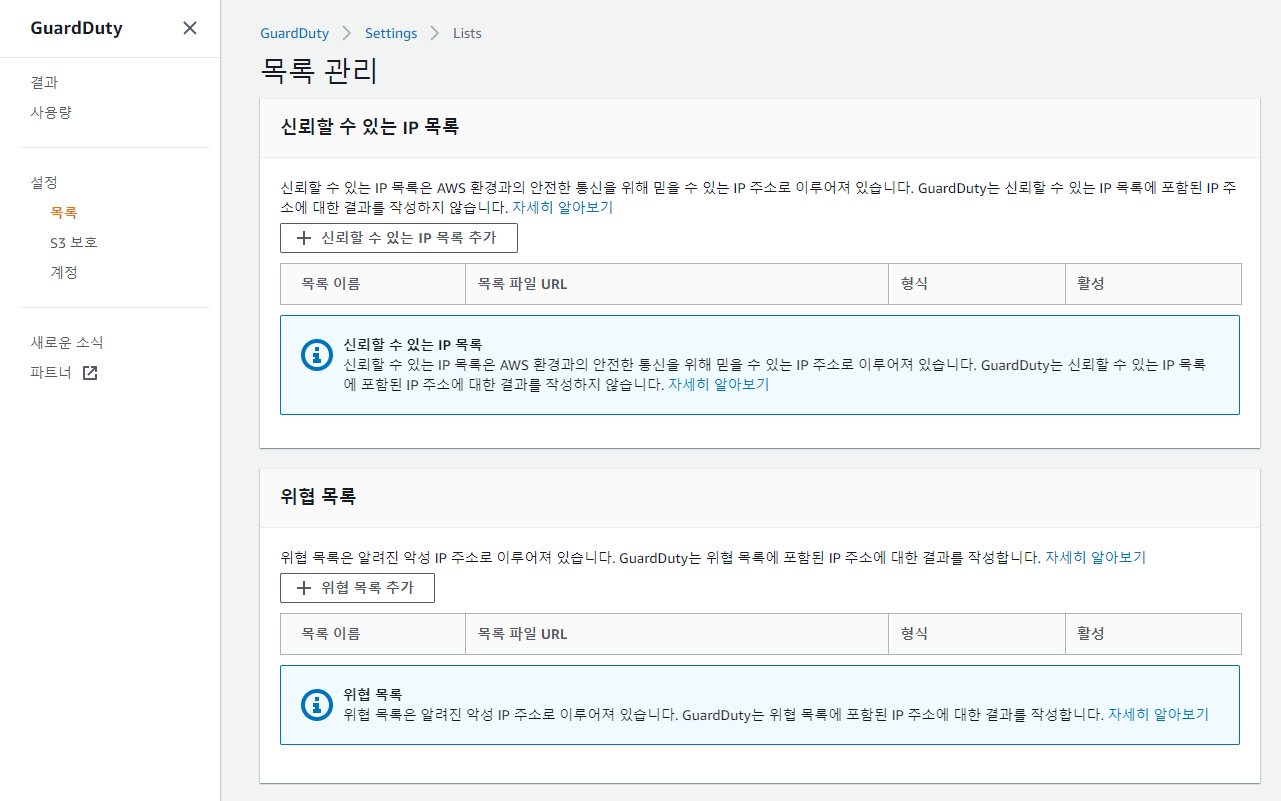1281x801 pixels.
Task: Click the info icon in the 위협 목록 notice
Action: (x=317, y=705)
